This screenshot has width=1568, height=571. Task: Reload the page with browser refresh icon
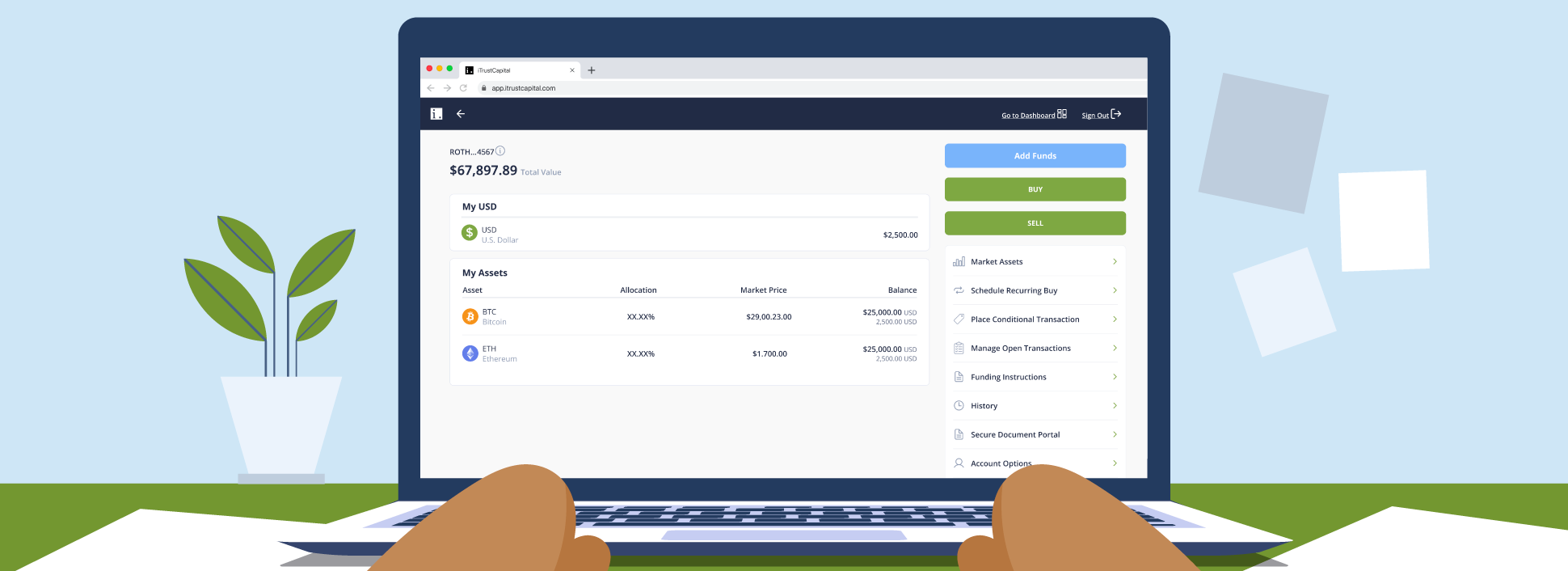tap(463, 88)
